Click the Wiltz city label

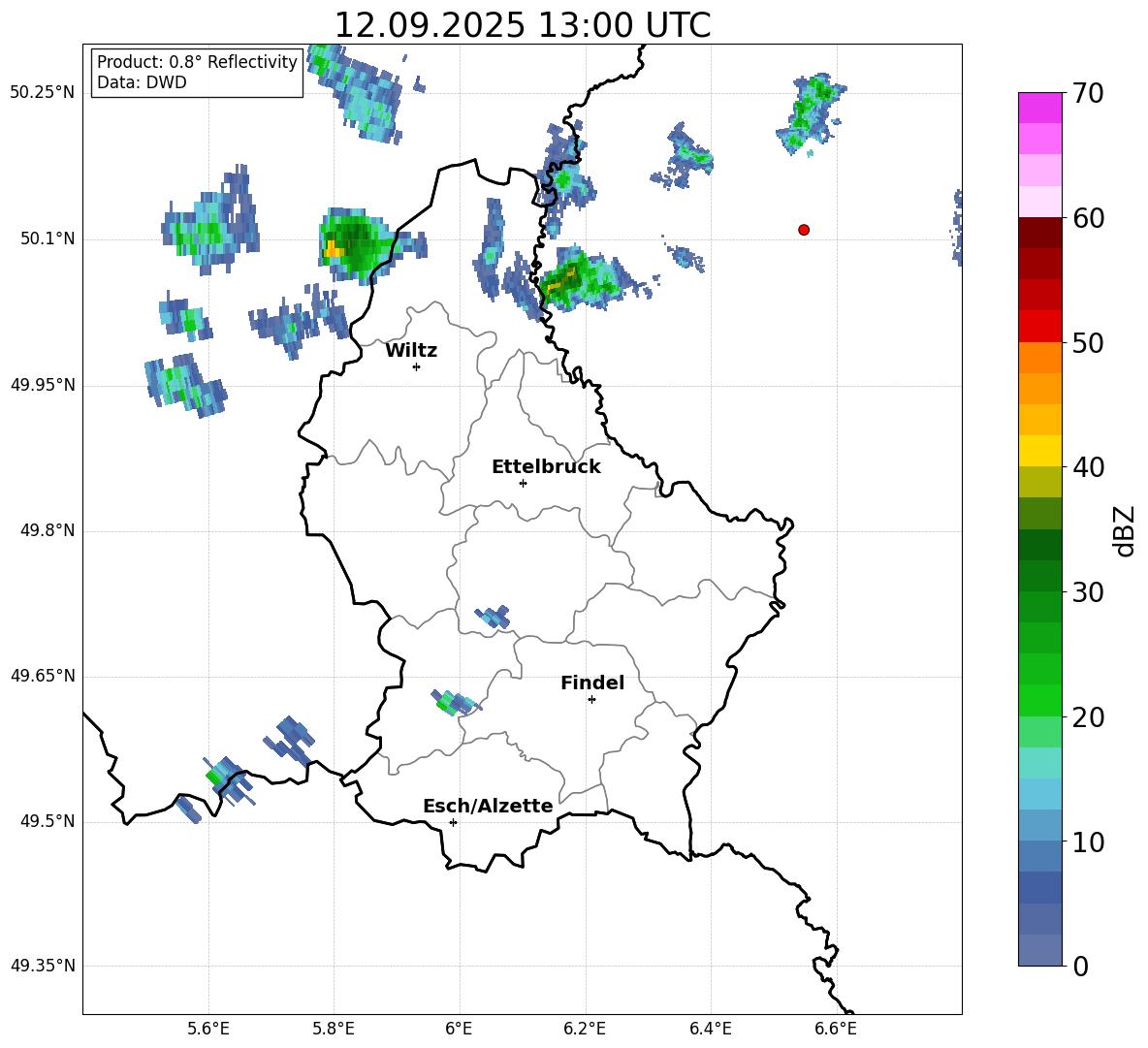tap(411, 351)
